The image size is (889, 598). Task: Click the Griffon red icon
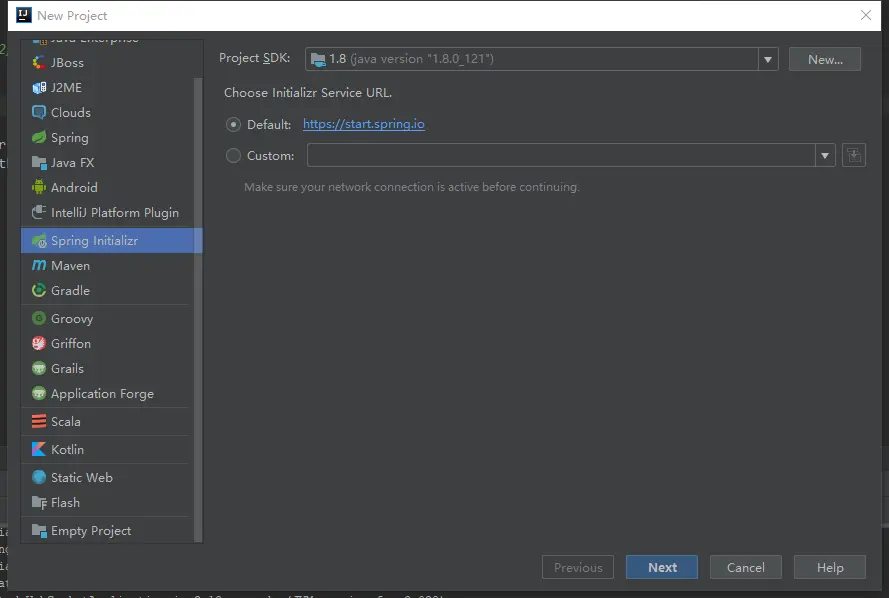point(39,343)
